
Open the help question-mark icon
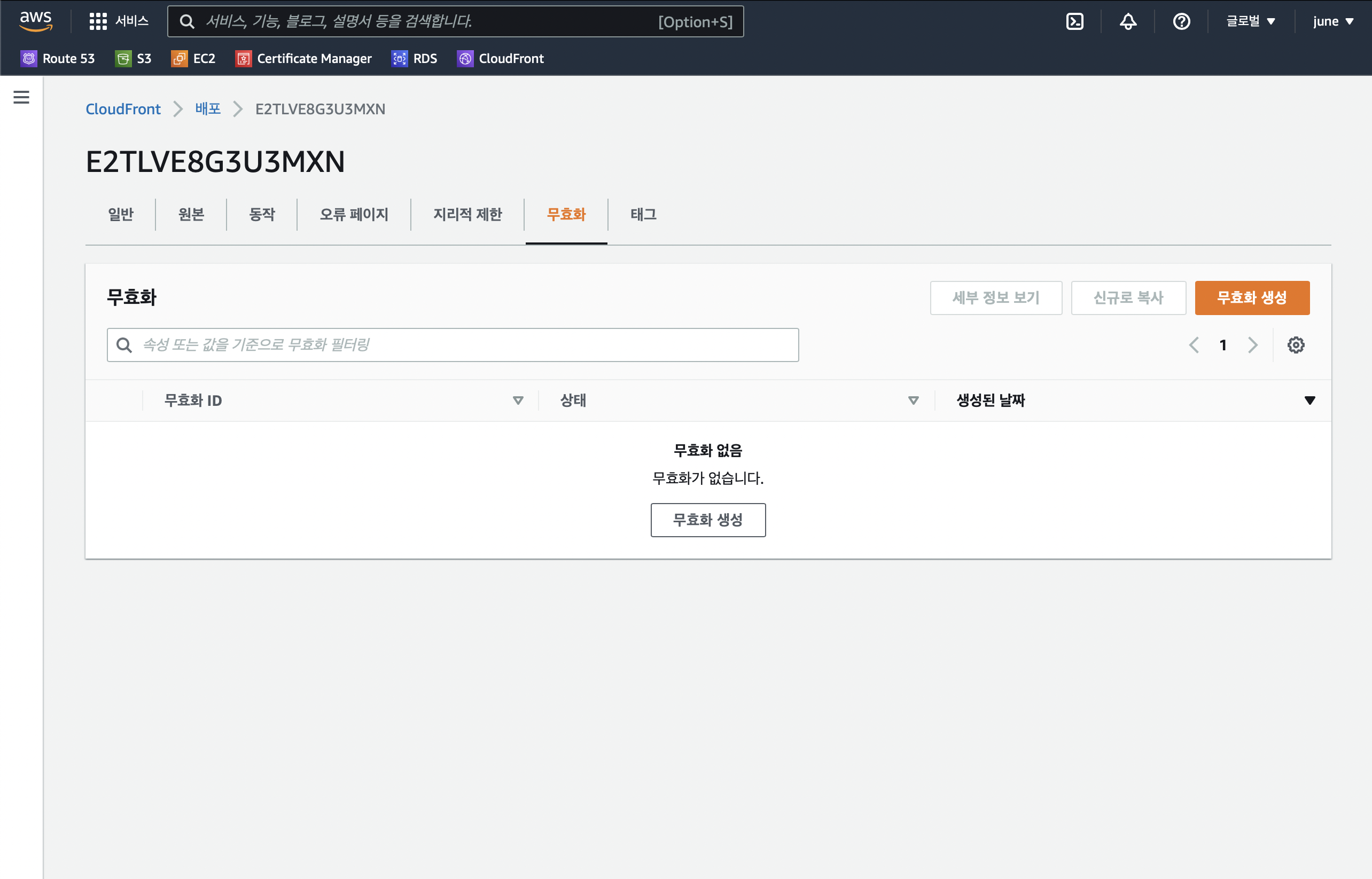click(x=1181, y=22)
